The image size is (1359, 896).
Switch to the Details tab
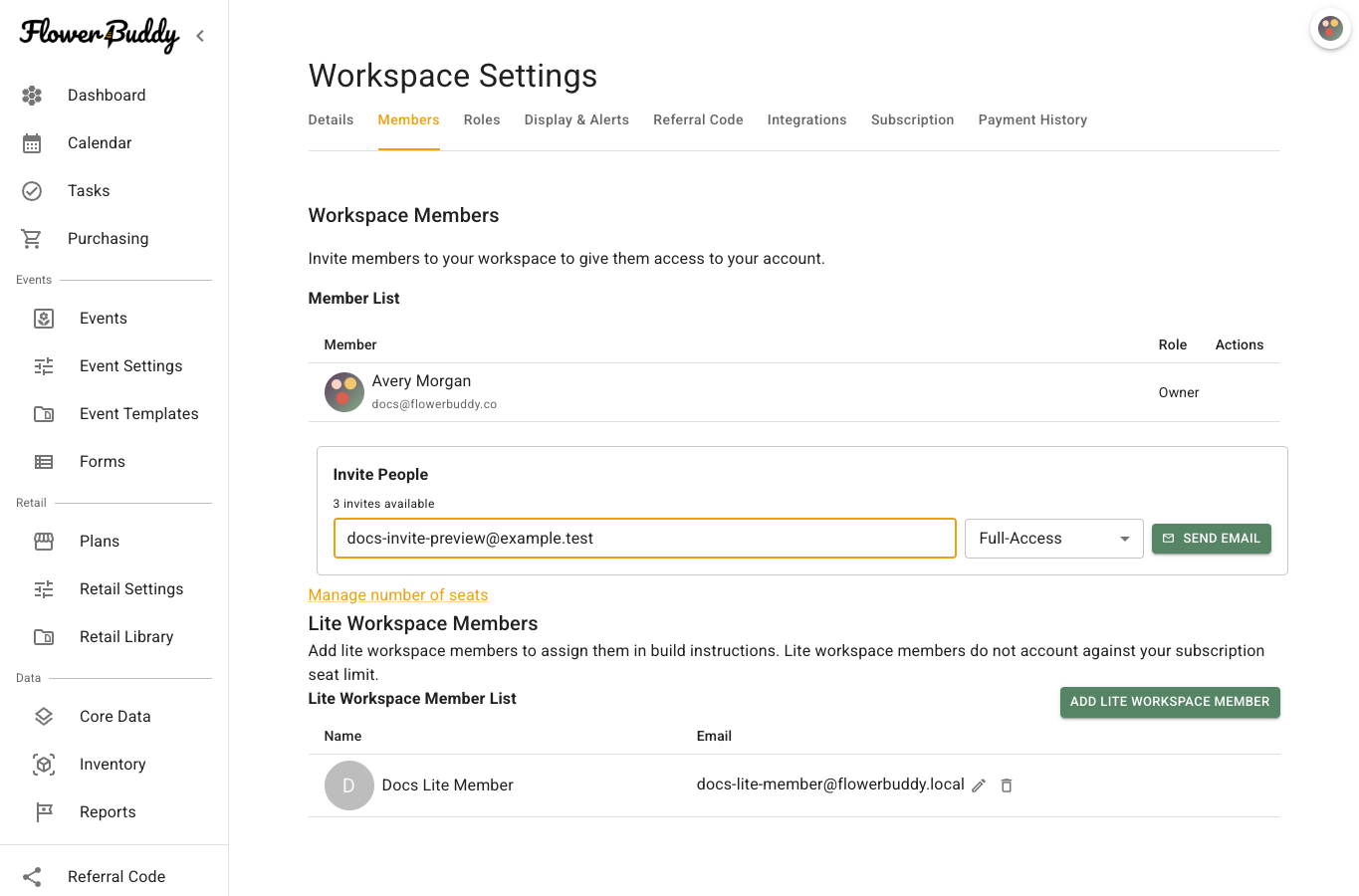[331, 119]
